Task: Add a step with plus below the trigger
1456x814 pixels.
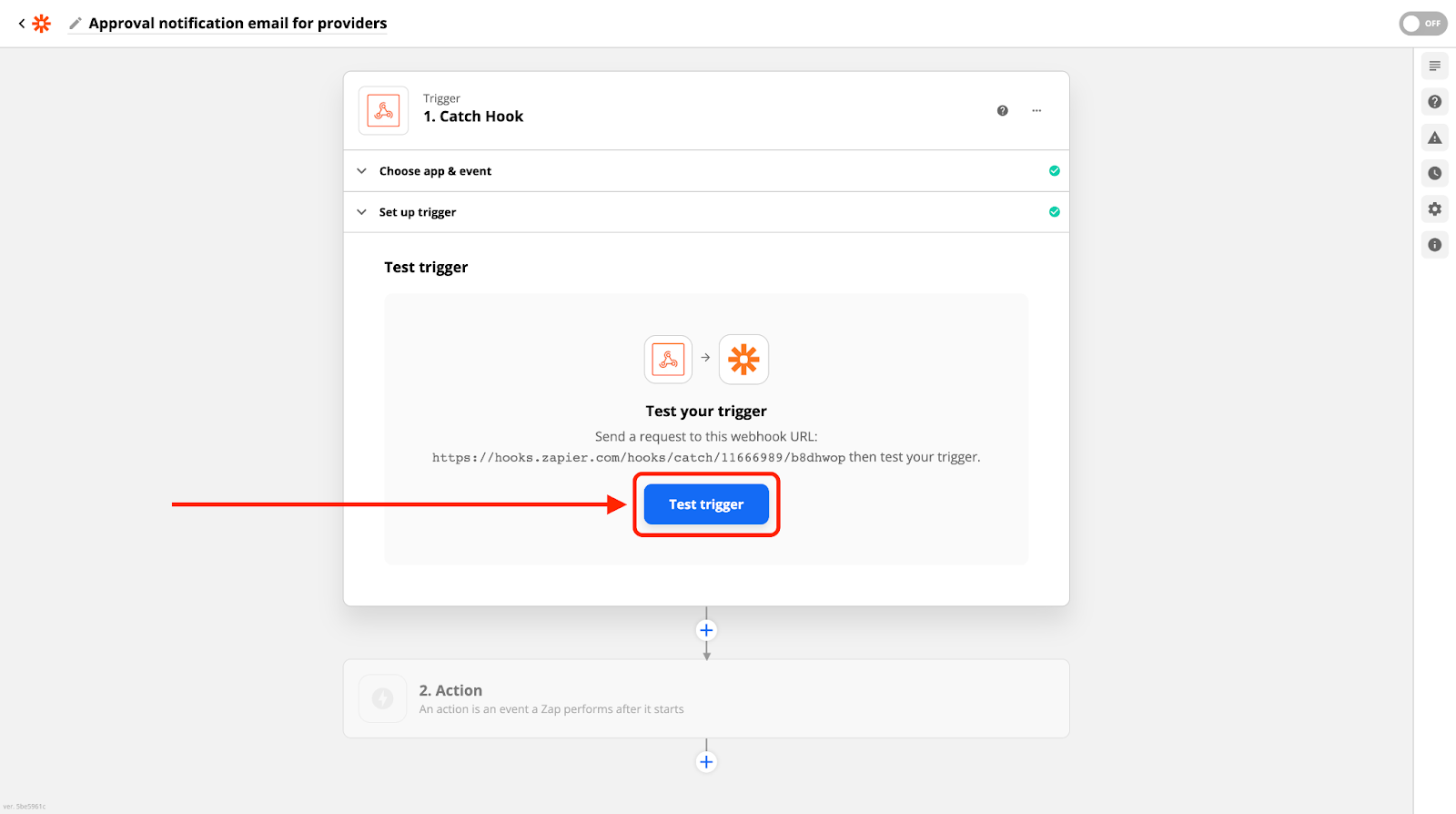Action: [x=706, y=630]
